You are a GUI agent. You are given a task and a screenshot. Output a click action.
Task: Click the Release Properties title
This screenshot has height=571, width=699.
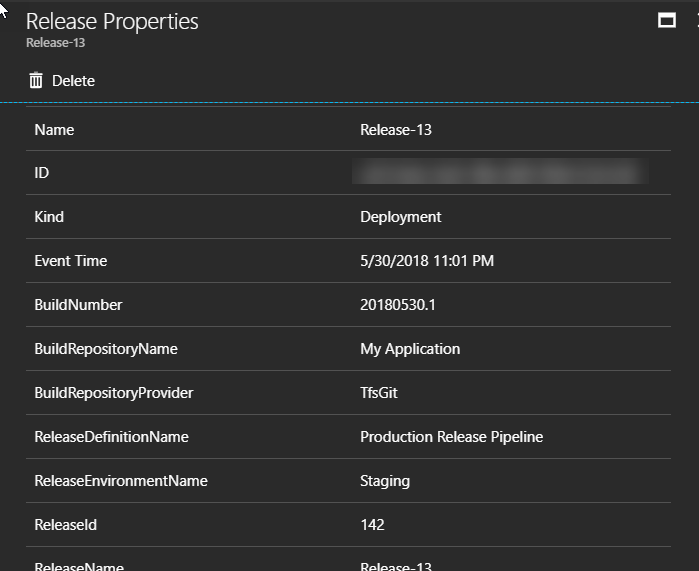[112, 22]
